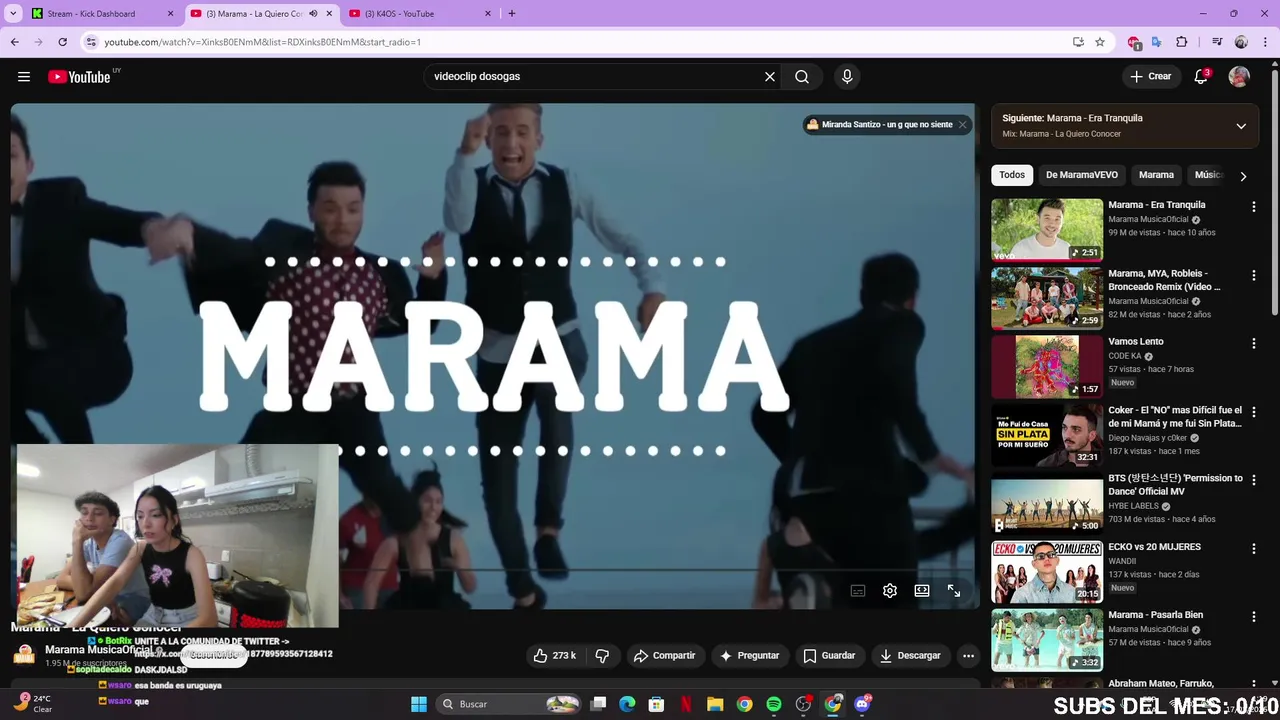Screen dimensions: 1280x720
Task: Open YouTube notifications bell
Action: pyautogui.click(x=1201, y=76)
